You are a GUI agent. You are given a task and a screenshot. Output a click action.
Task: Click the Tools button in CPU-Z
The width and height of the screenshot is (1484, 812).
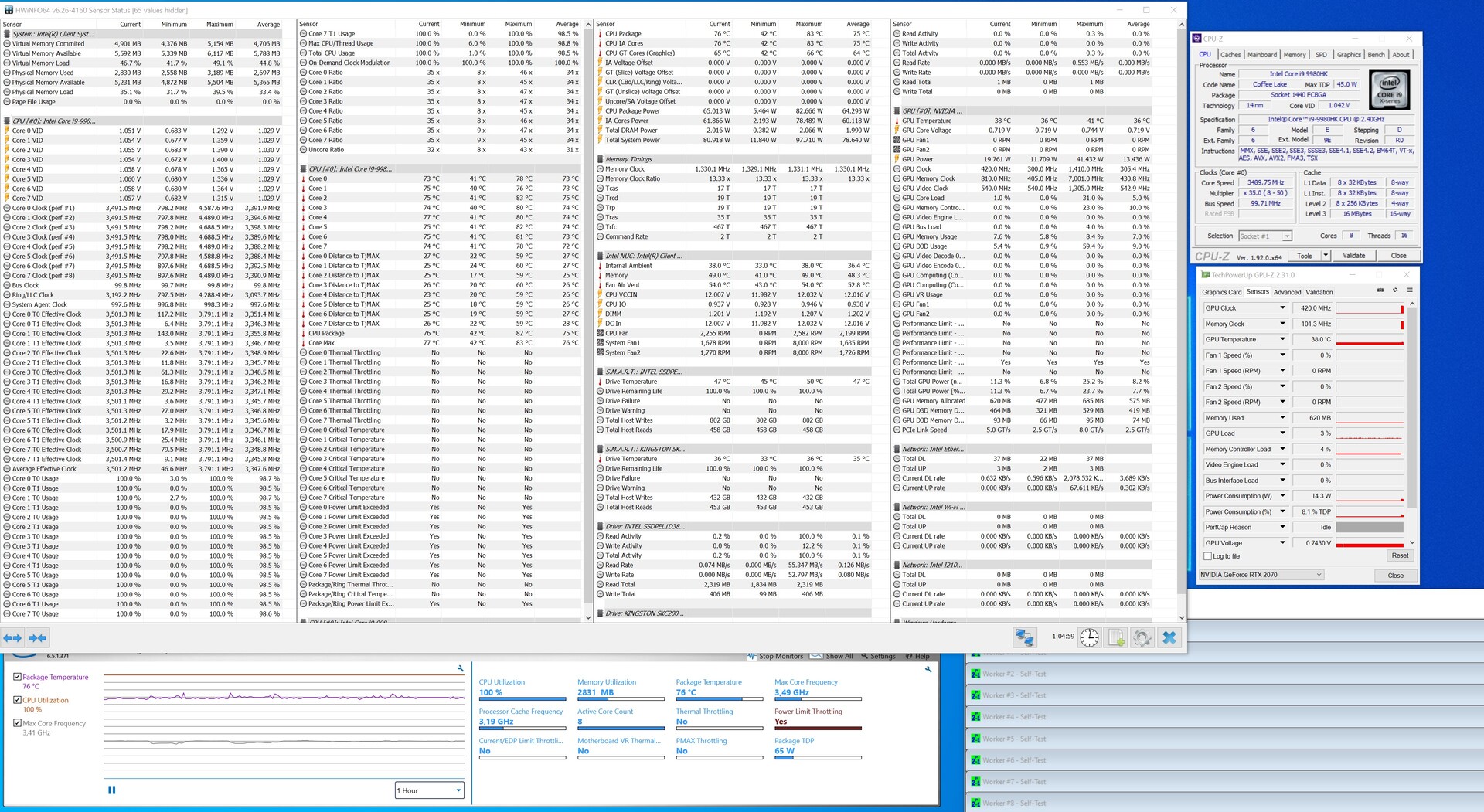[x=1305, y=256]
